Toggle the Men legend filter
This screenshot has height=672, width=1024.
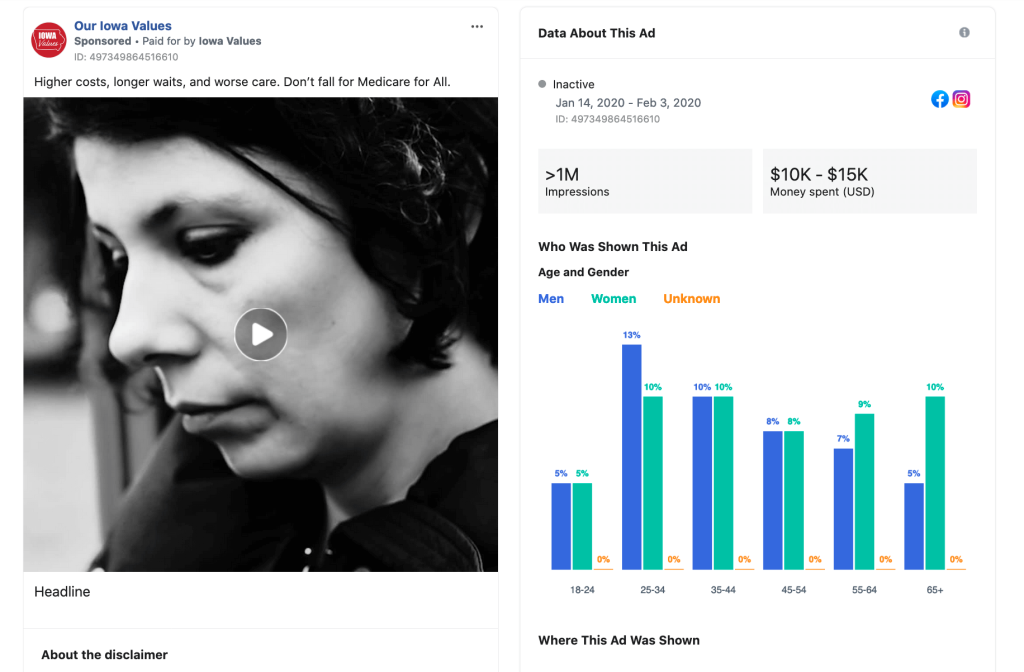tap(551, 298)
